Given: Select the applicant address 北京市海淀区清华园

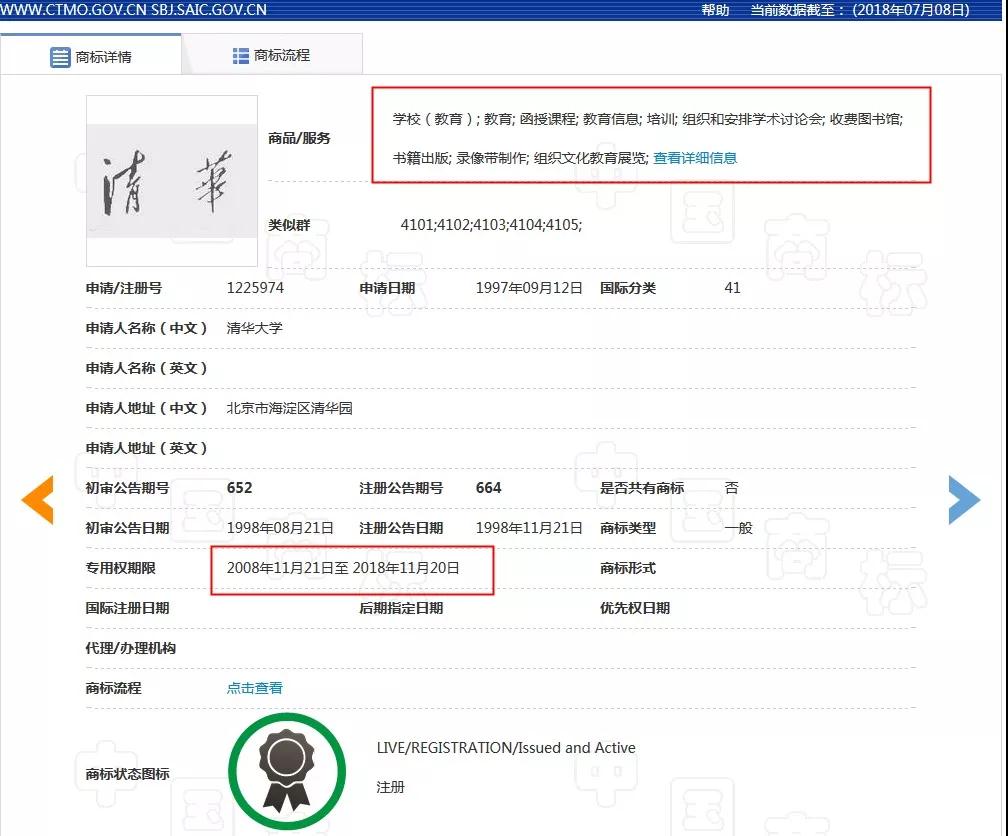Looking at the screenshot, I should [289, 408].
